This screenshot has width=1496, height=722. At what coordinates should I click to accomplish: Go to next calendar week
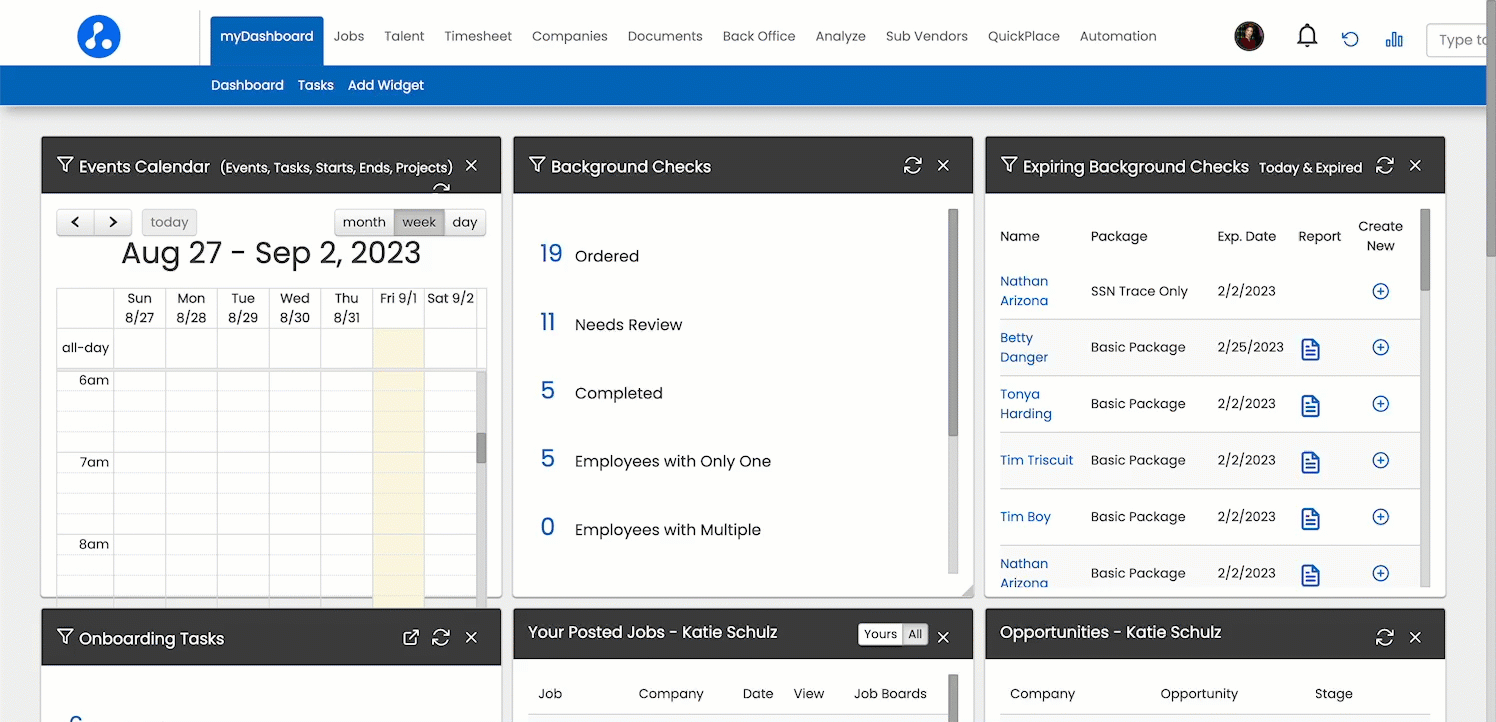pyautogui.click(x=113, y=222)
